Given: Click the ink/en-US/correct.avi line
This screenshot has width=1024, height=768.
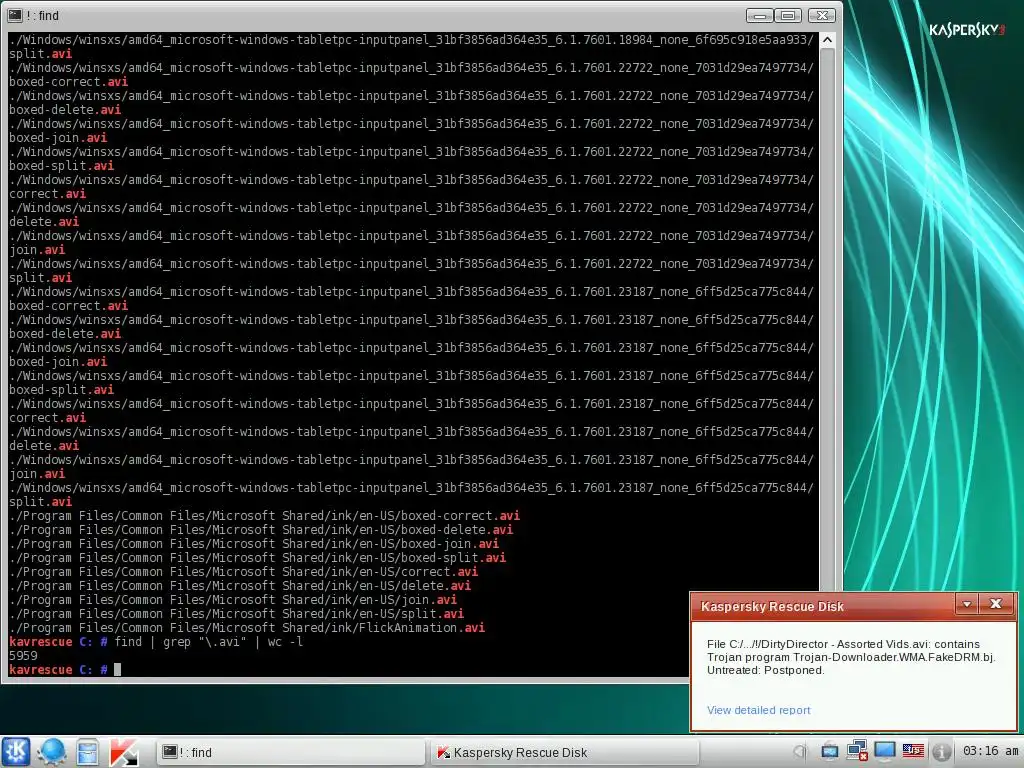Looking at the screenshot, I should click(x=243, y=572).
